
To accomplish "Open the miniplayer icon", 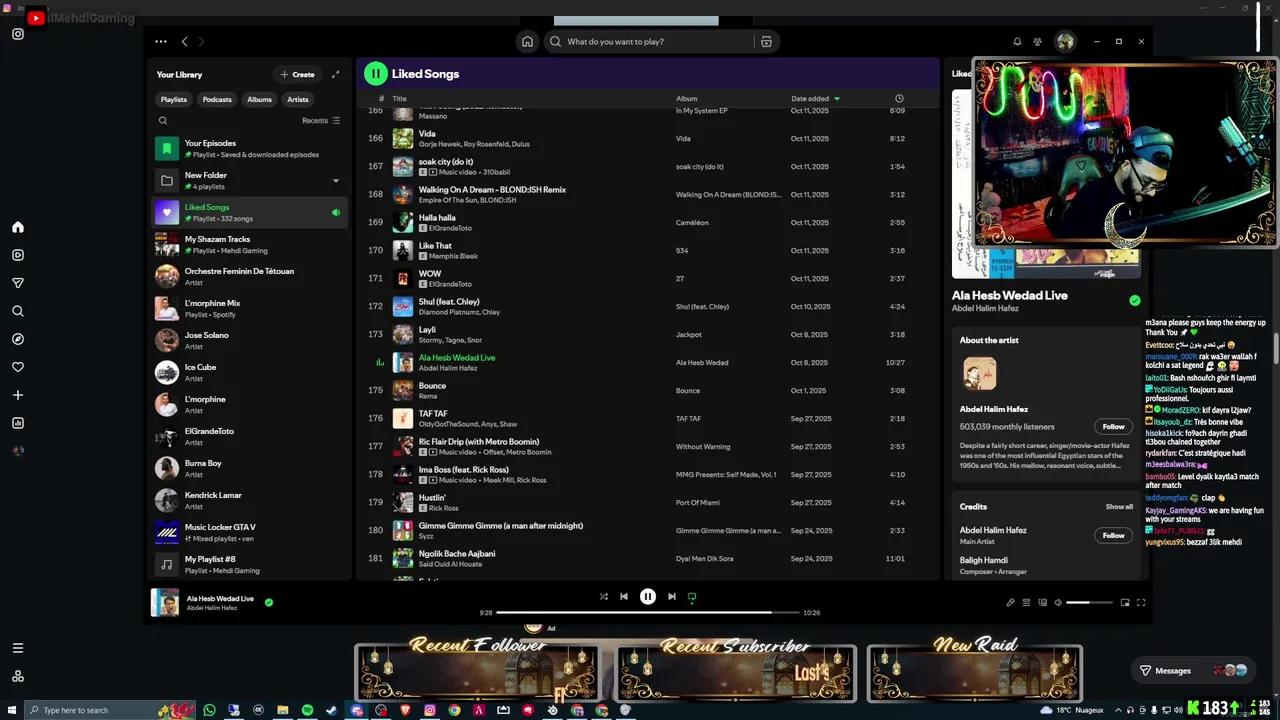I will pyautogui.click(x=1125, y=603).
